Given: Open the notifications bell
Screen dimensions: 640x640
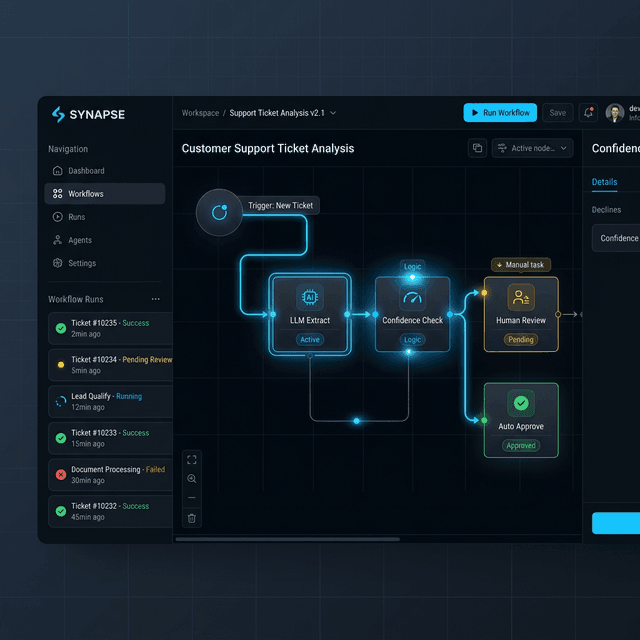Looking at the screenshot, I should point(588,113).
